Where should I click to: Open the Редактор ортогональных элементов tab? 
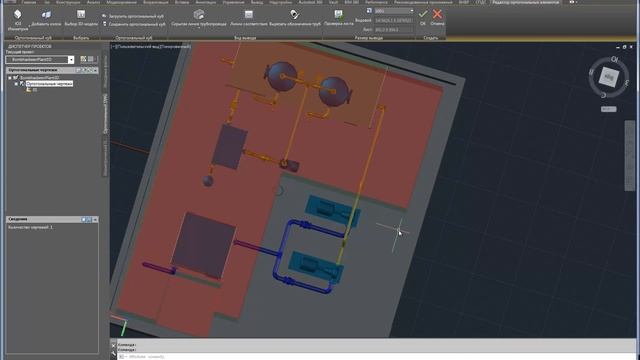coord(526,2)
